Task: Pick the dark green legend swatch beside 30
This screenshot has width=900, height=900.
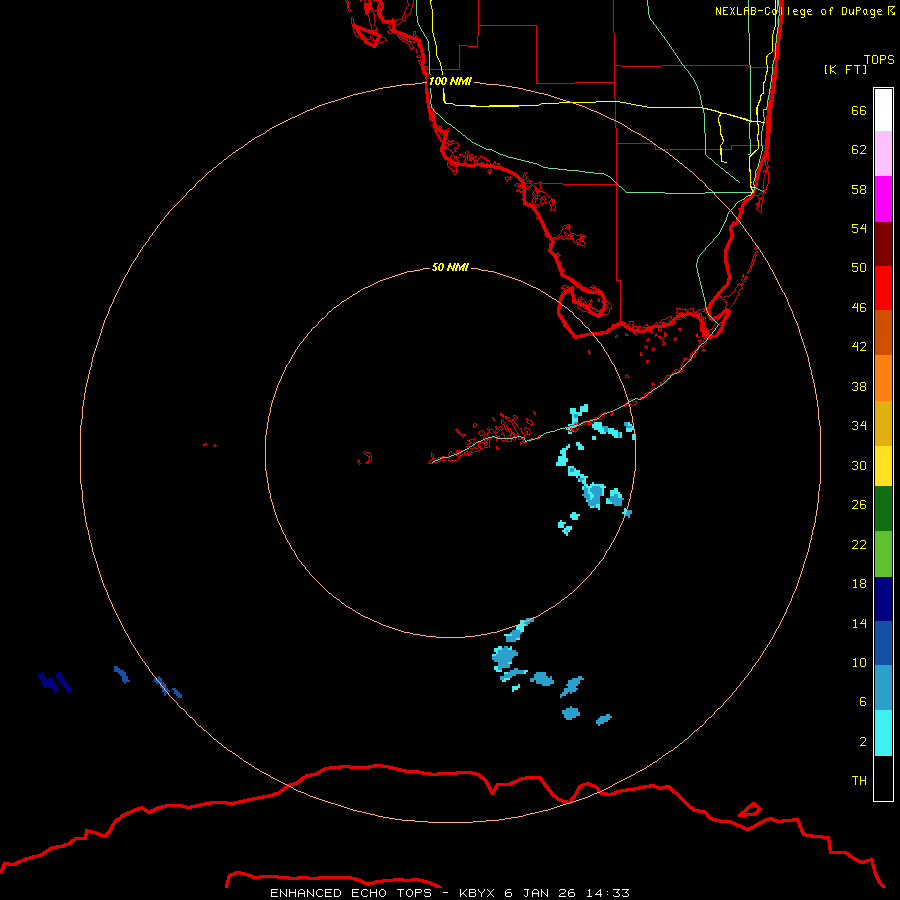Action: pos(883,509)
